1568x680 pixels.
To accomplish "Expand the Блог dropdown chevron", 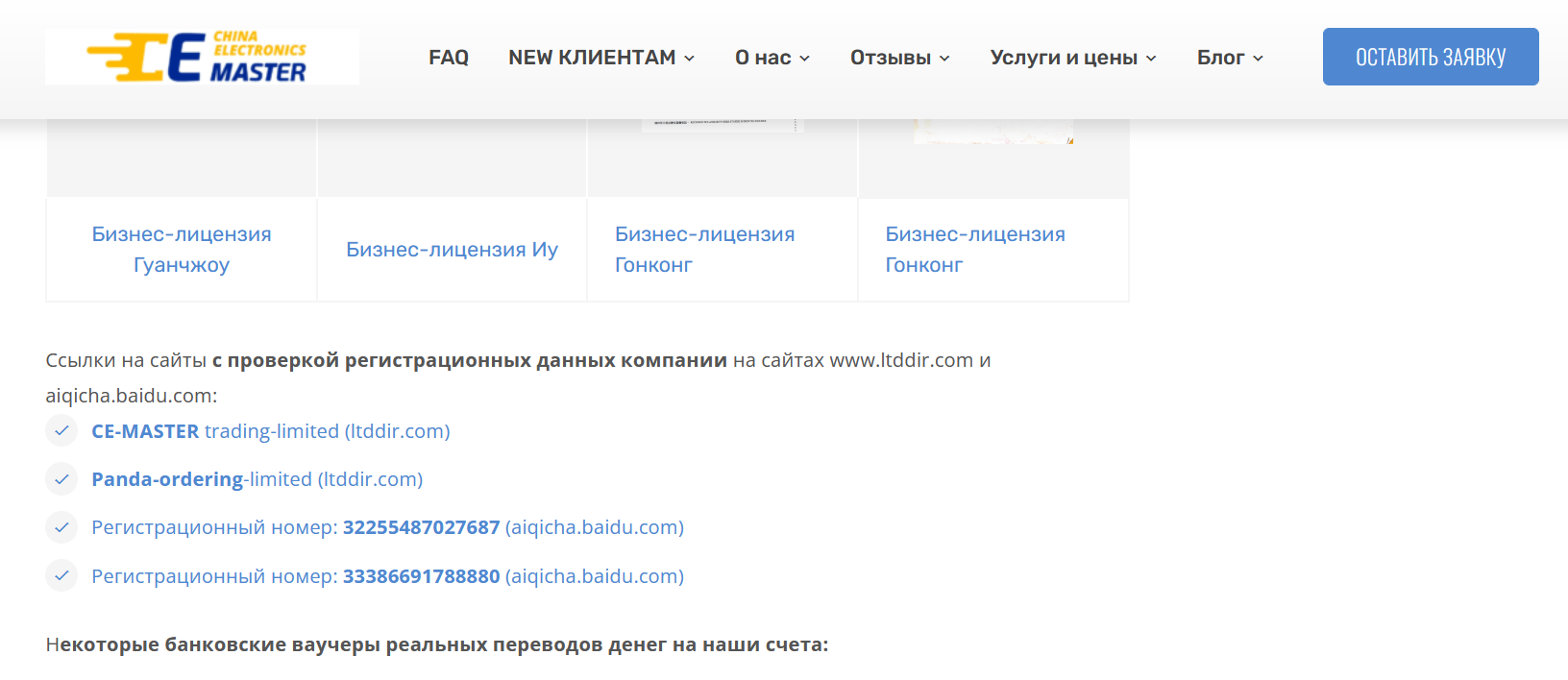I will [1258, 59].
